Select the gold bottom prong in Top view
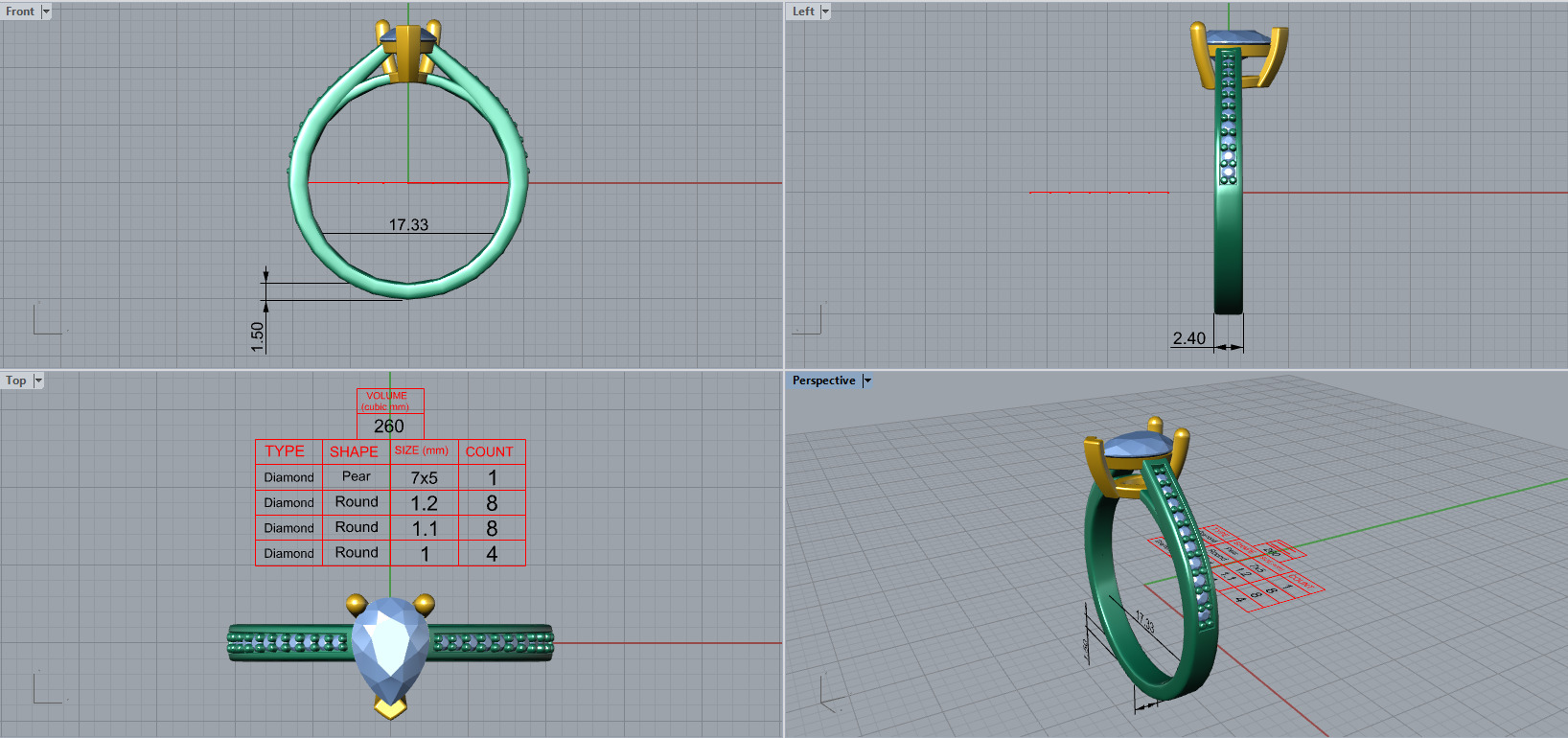The image size is (1568, 738). 390,708
